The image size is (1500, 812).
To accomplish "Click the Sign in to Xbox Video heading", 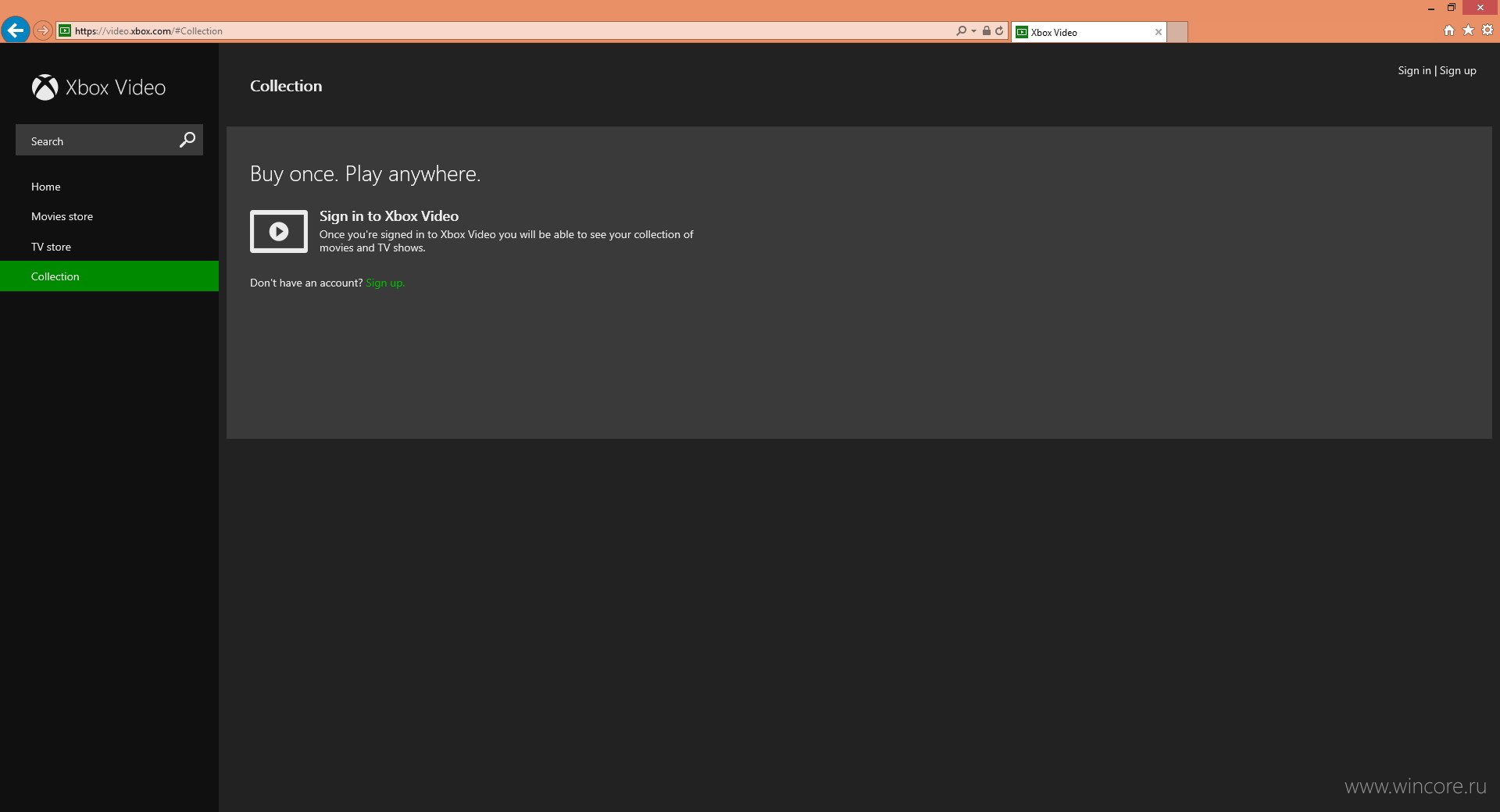I will 389,216.
